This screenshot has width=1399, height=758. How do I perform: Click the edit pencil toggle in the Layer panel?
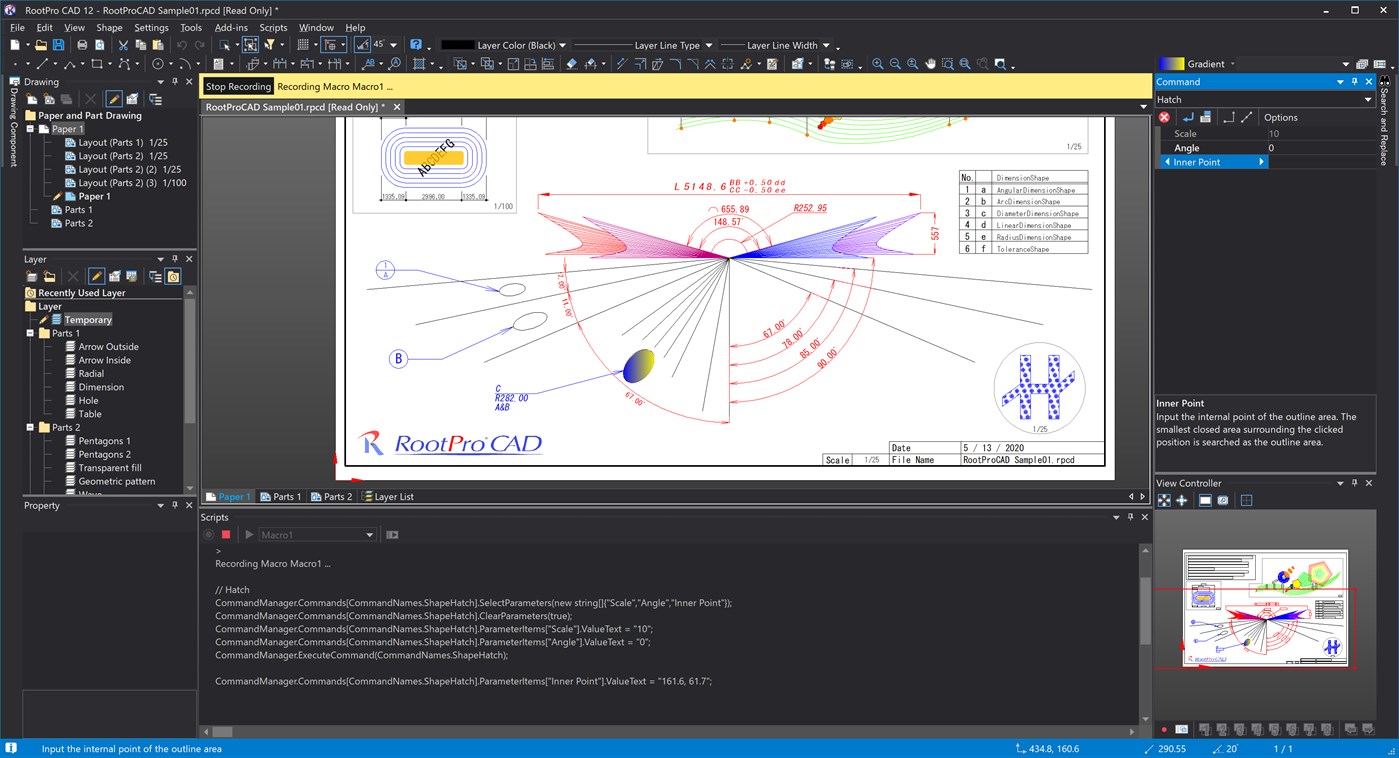96,275
